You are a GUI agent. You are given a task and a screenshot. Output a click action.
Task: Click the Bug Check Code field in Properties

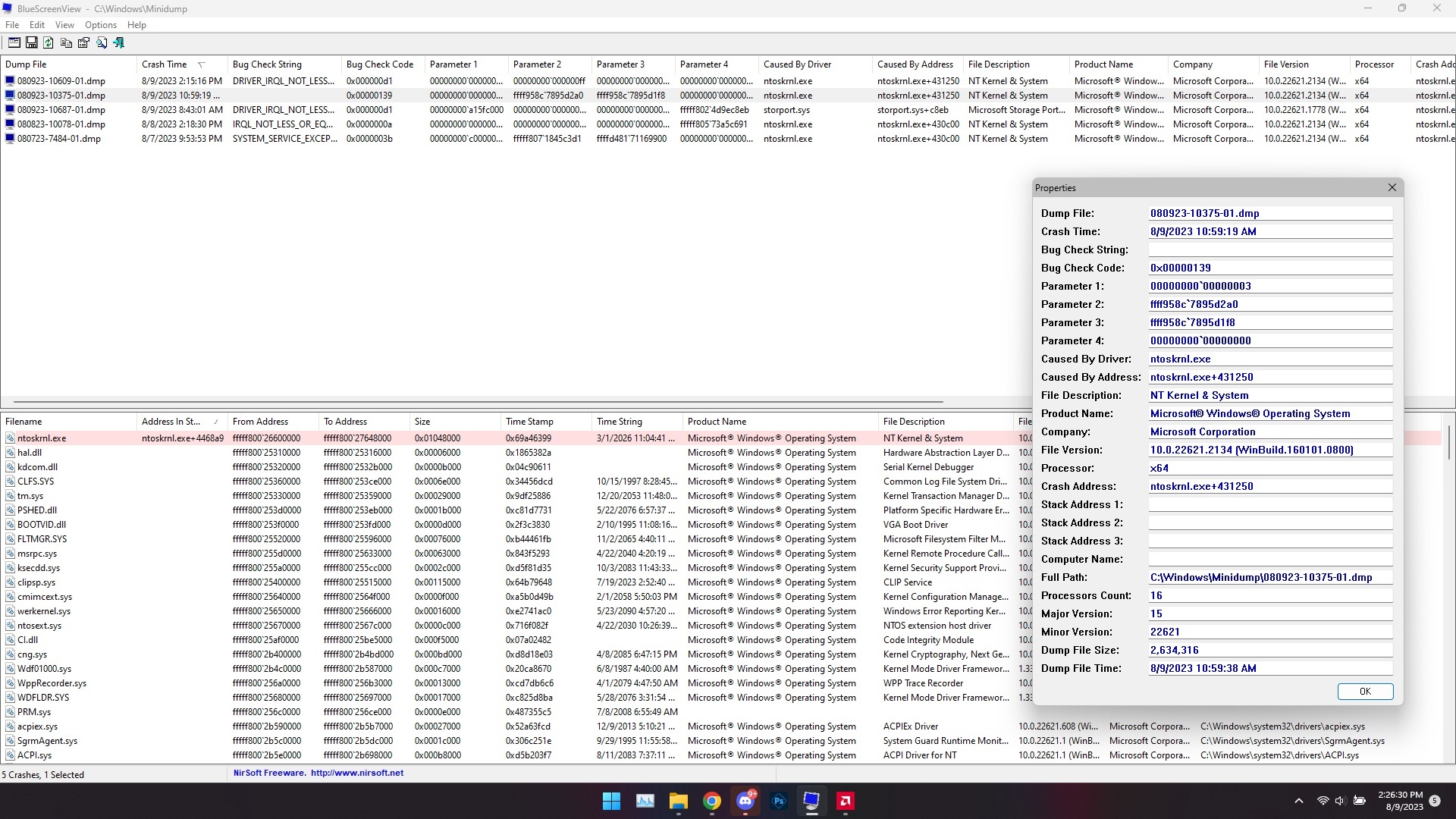(x=1270, y=268)
